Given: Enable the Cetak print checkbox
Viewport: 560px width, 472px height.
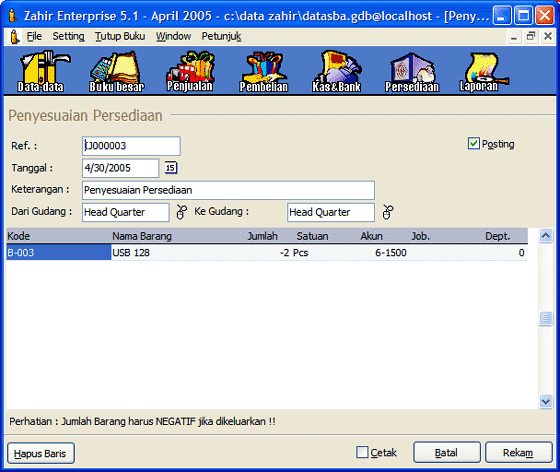Looking at the screenshot, I should click(x=362, y=452).
